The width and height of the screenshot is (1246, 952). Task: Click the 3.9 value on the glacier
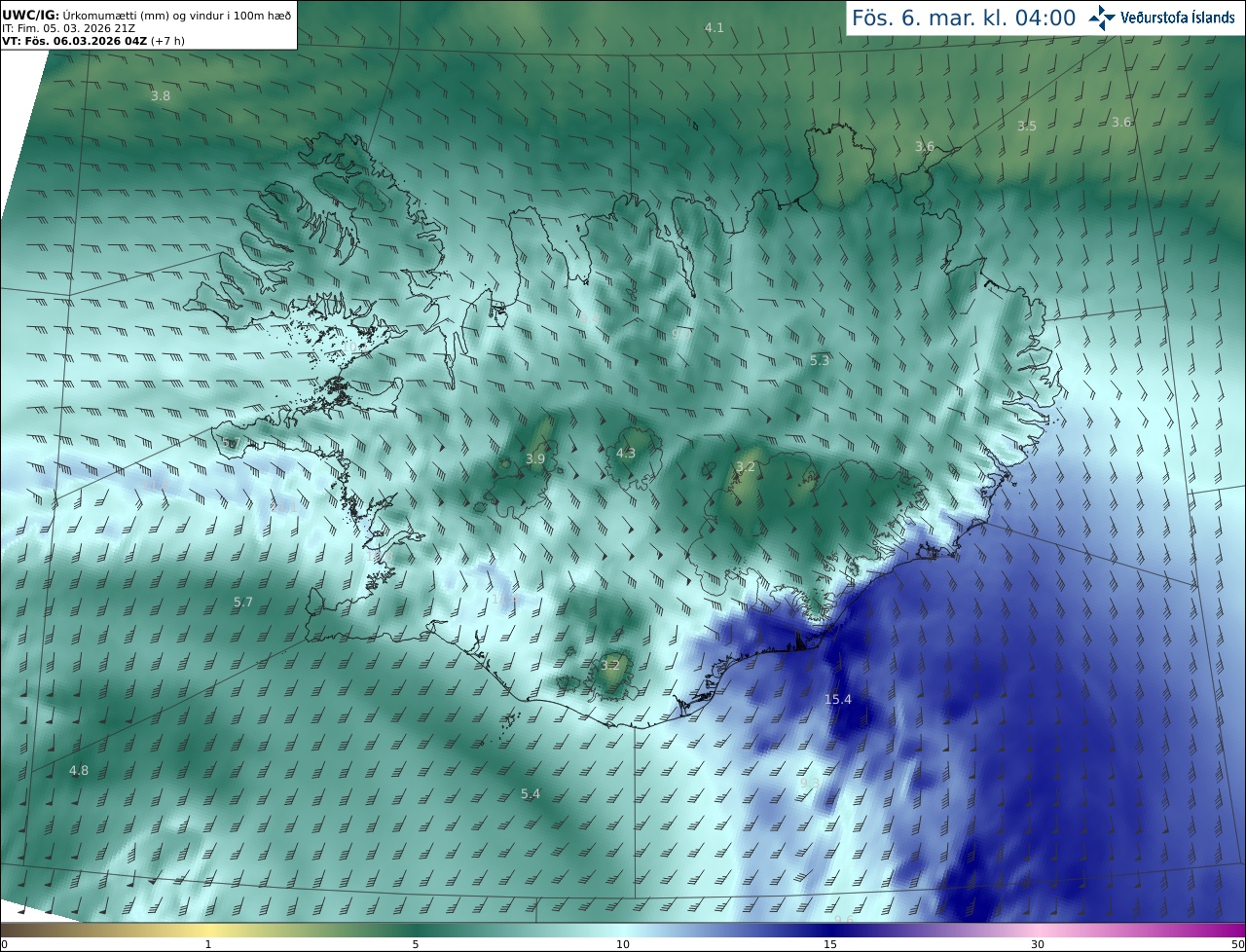click(535, 458)
